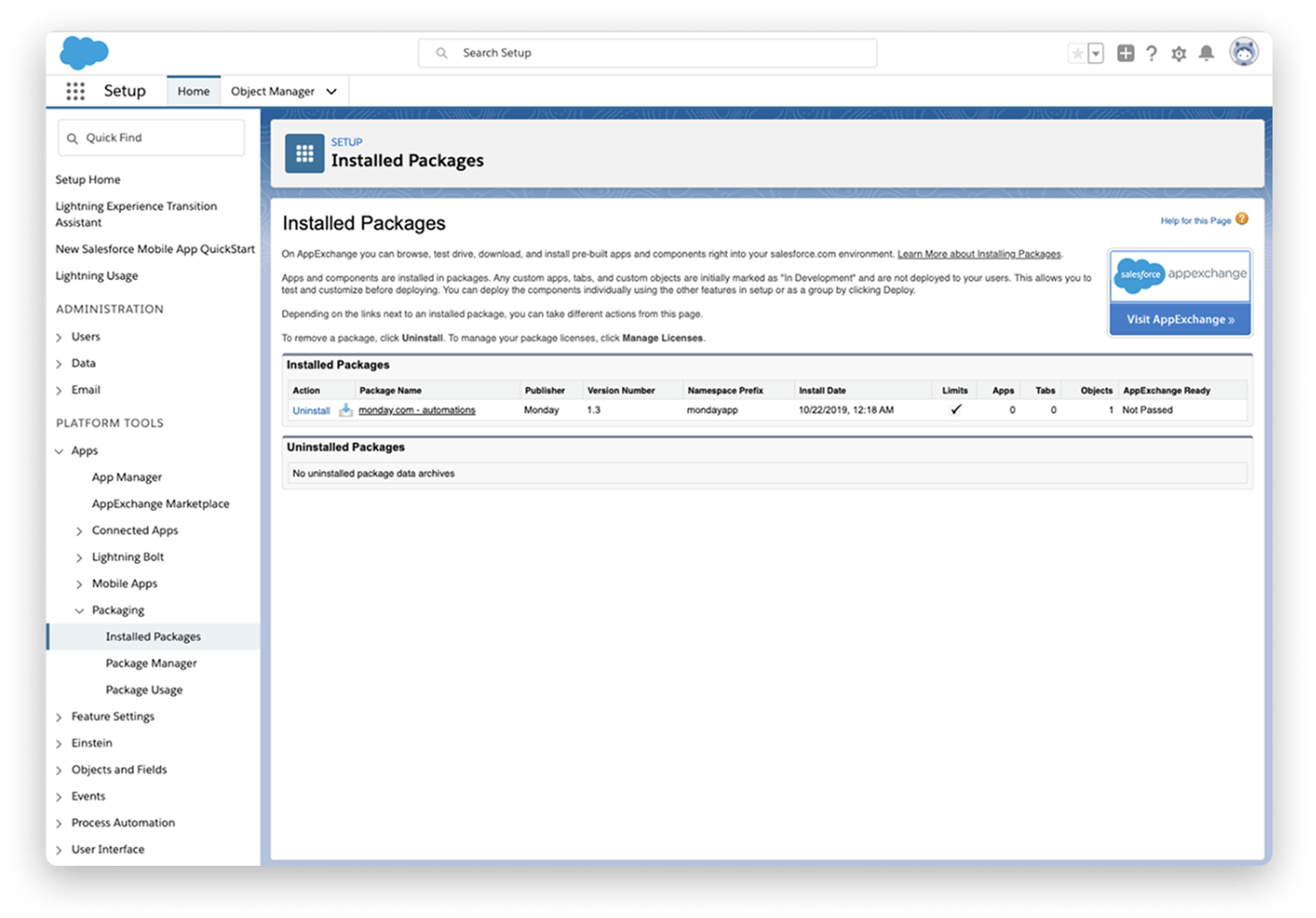This screenshot has width=1316, height=918.
Task: Click the user profile avatar
Action: coord(1244,52)
